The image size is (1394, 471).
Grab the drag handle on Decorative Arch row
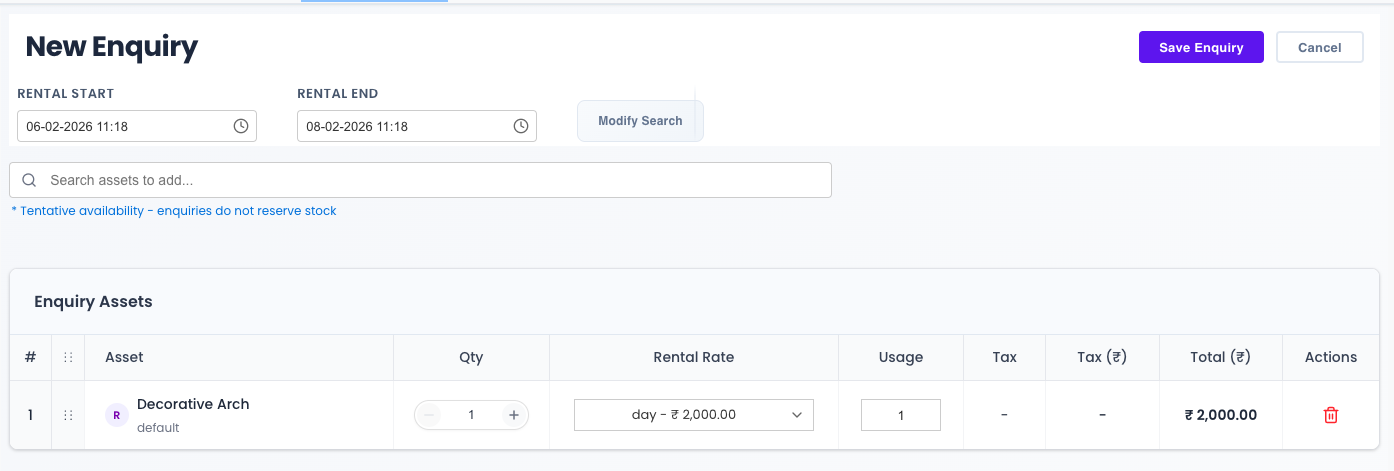(x=68, y=415)
